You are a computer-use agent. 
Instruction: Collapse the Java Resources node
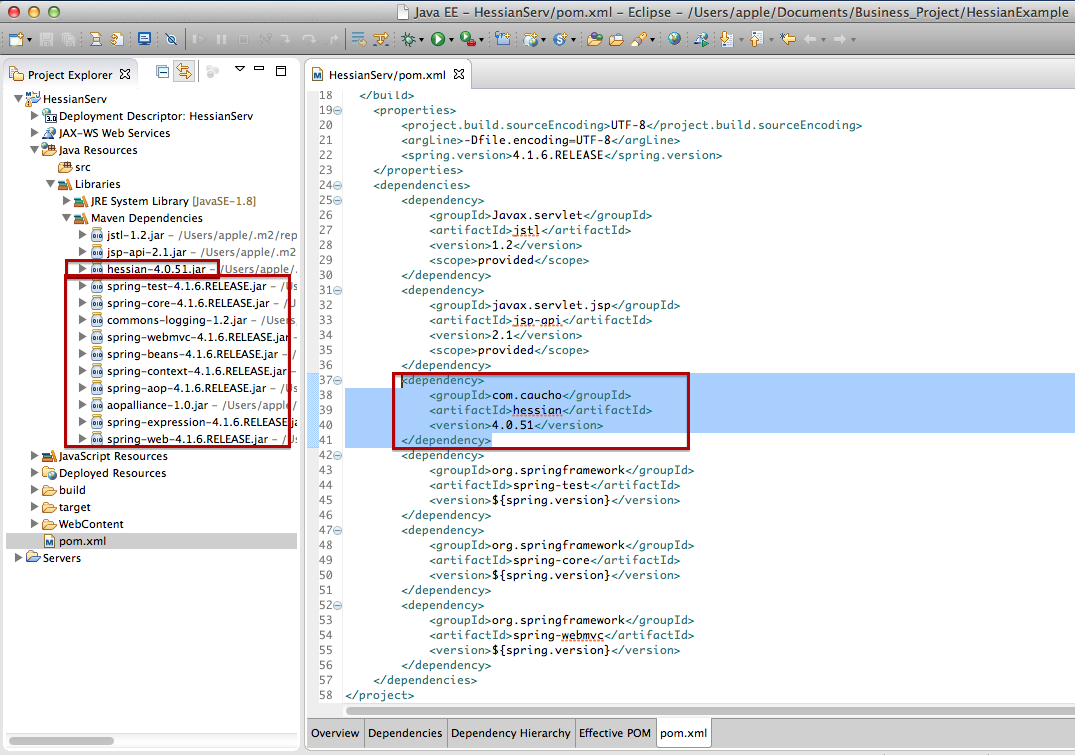point(34,149)
